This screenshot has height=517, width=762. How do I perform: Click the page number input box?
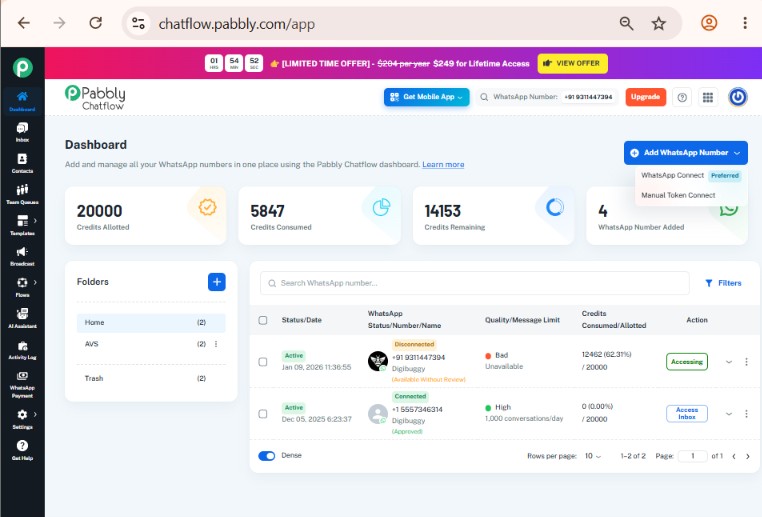click(x=693, y=456)
